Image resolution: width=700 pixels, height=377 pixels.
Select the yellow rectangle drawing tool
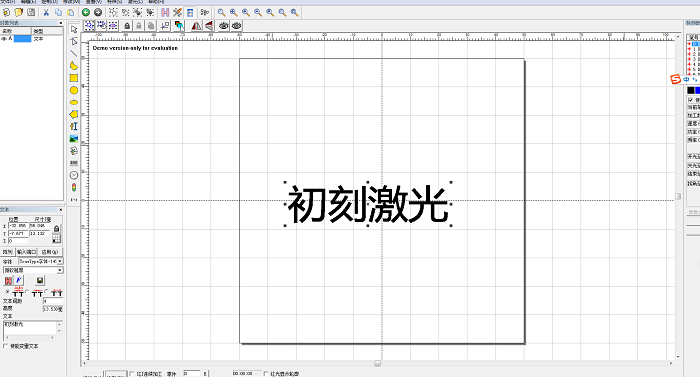[x=74, y=78]
